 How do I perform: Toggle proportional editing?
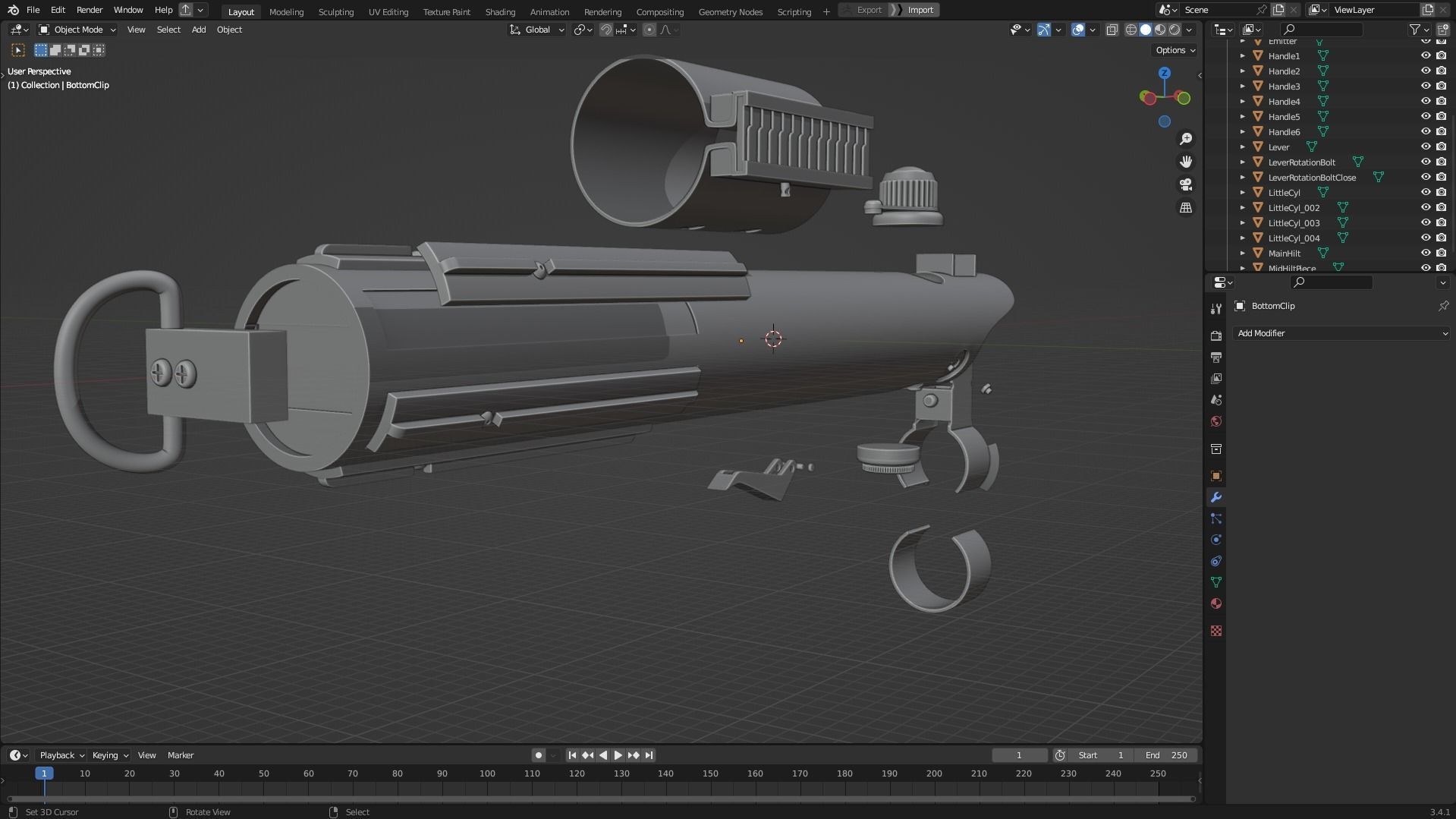(x=649, y=30)
